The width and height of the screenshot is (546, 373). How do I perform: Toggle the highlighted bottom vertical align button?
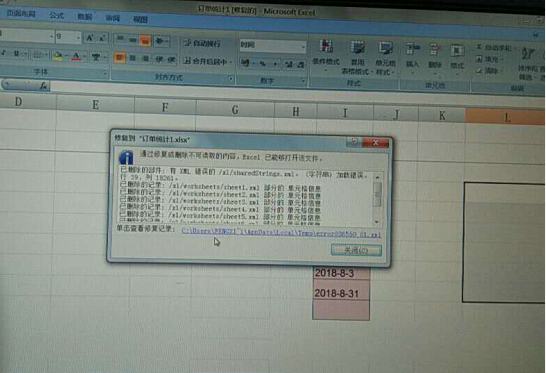tap(145, 41)
